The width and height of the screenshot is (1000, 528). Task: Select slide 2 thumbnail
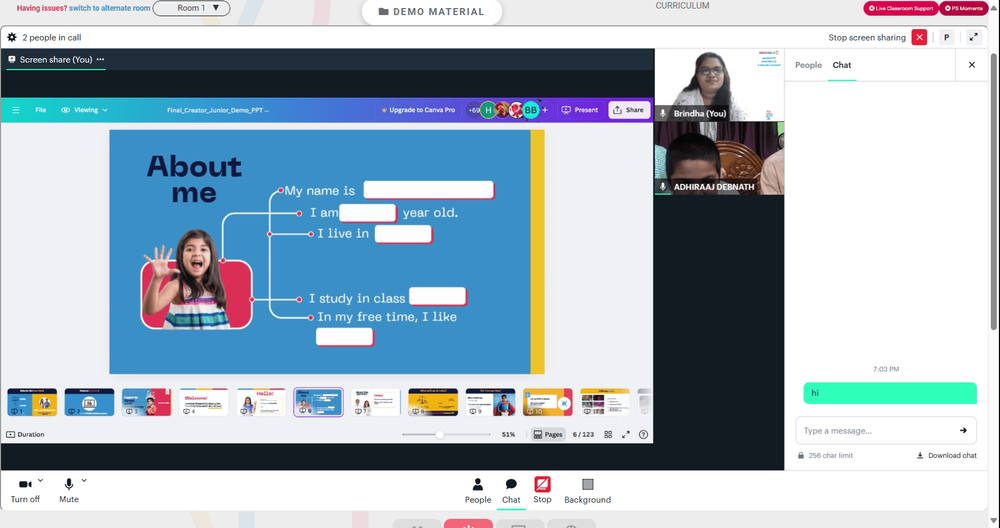pyautogui.click(x=89, y=402)
